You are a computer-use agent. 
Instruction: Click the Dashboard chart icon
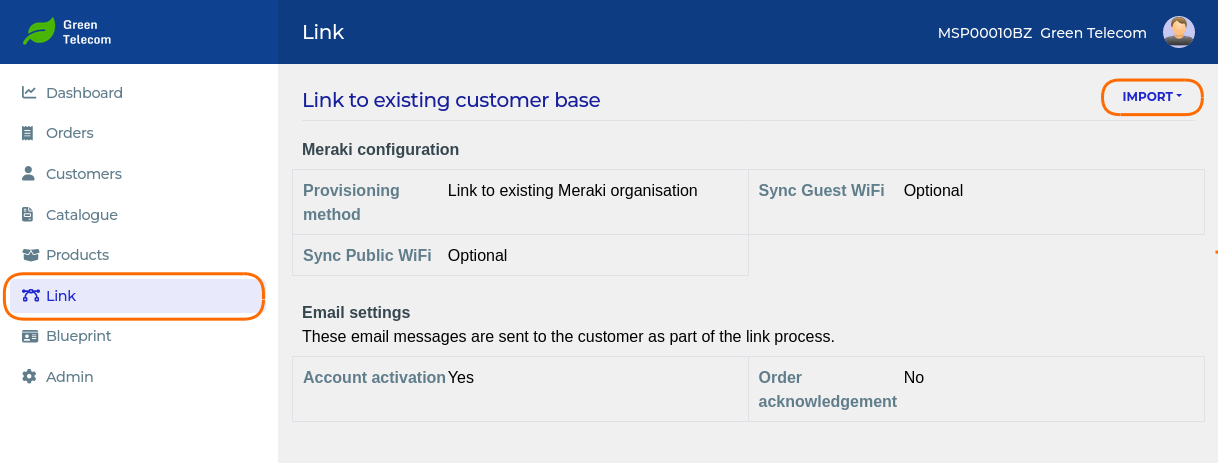tap(29, 92)
